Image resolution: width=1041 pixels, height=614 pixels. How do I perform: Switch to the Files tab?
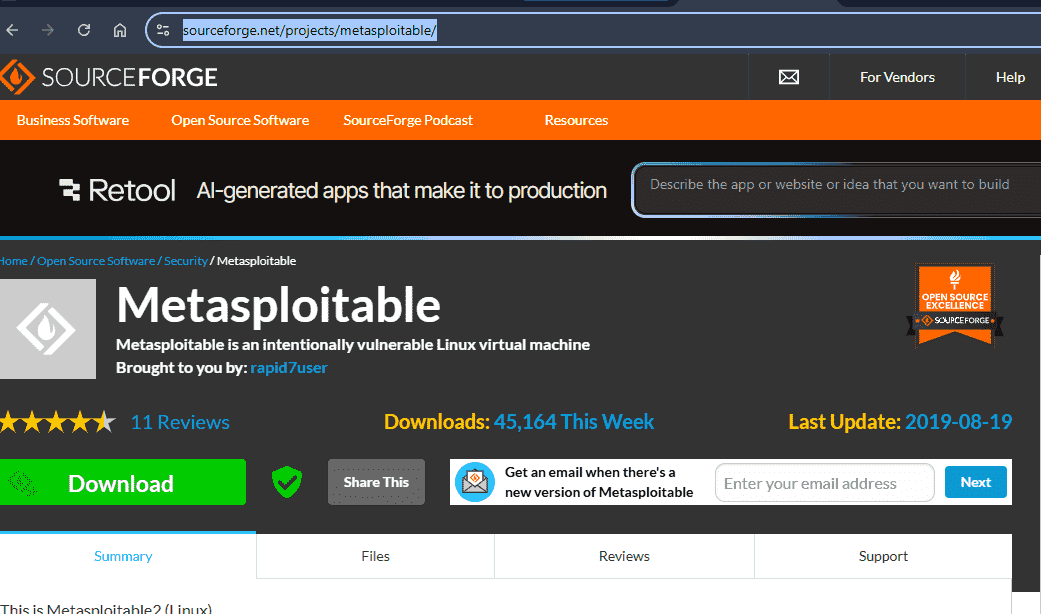[x=375, y=556]
